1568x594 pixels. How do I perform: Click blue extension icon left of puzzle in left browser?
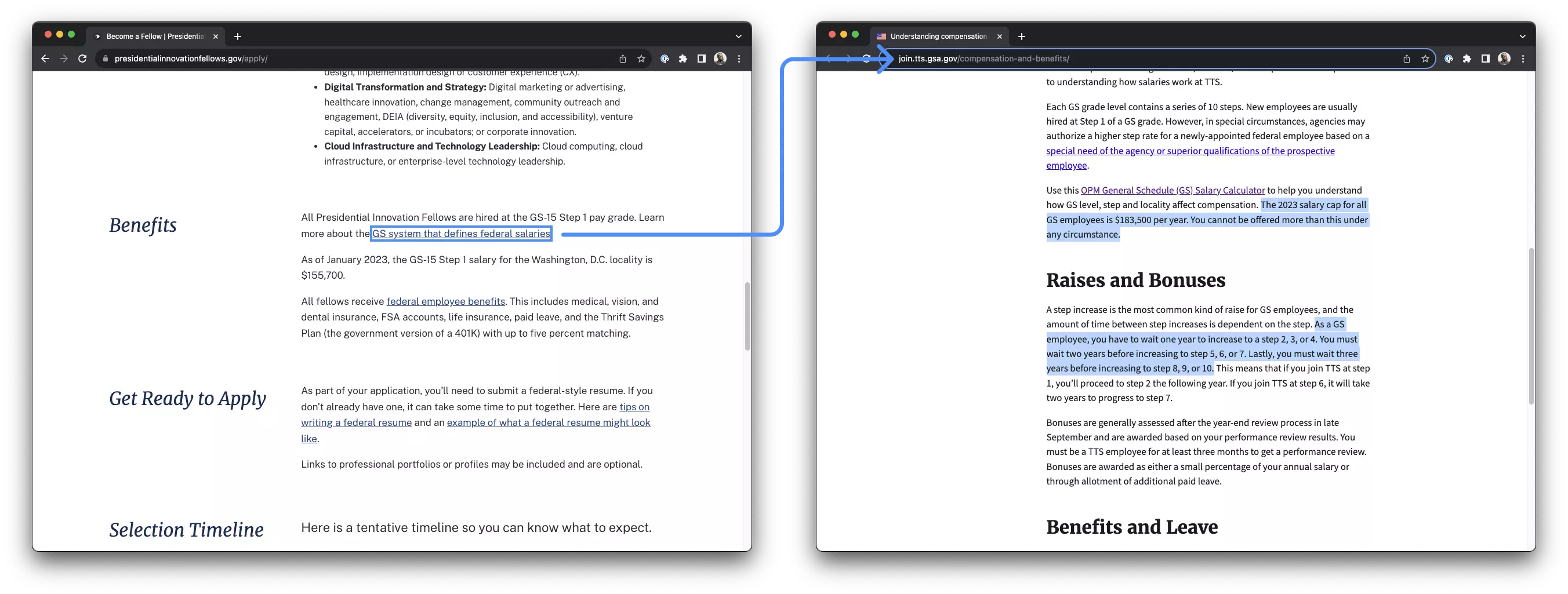coord(665,59)
